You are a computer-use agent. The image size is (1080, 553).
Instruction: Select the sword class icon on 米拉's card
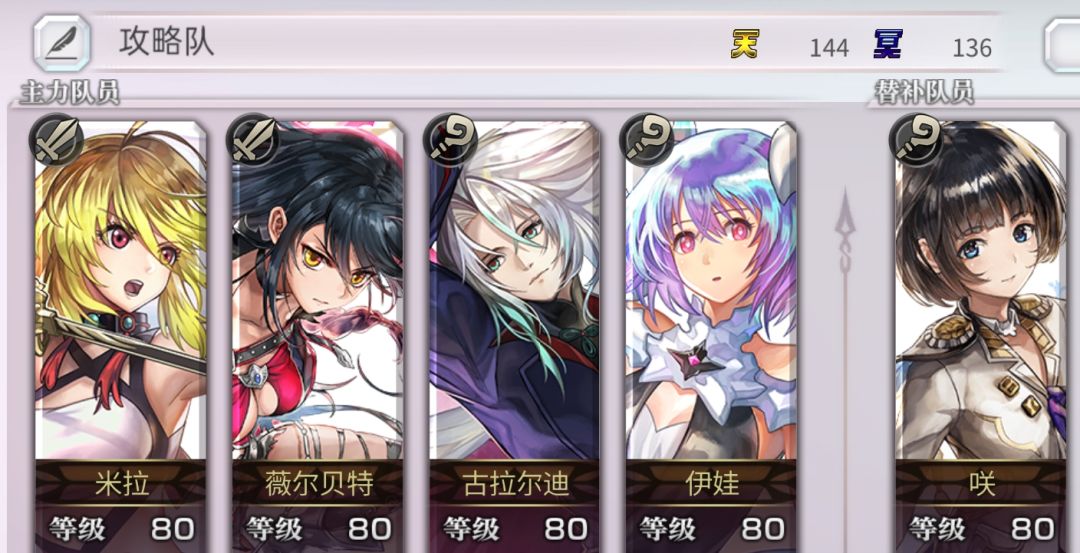tap(56, 141)
